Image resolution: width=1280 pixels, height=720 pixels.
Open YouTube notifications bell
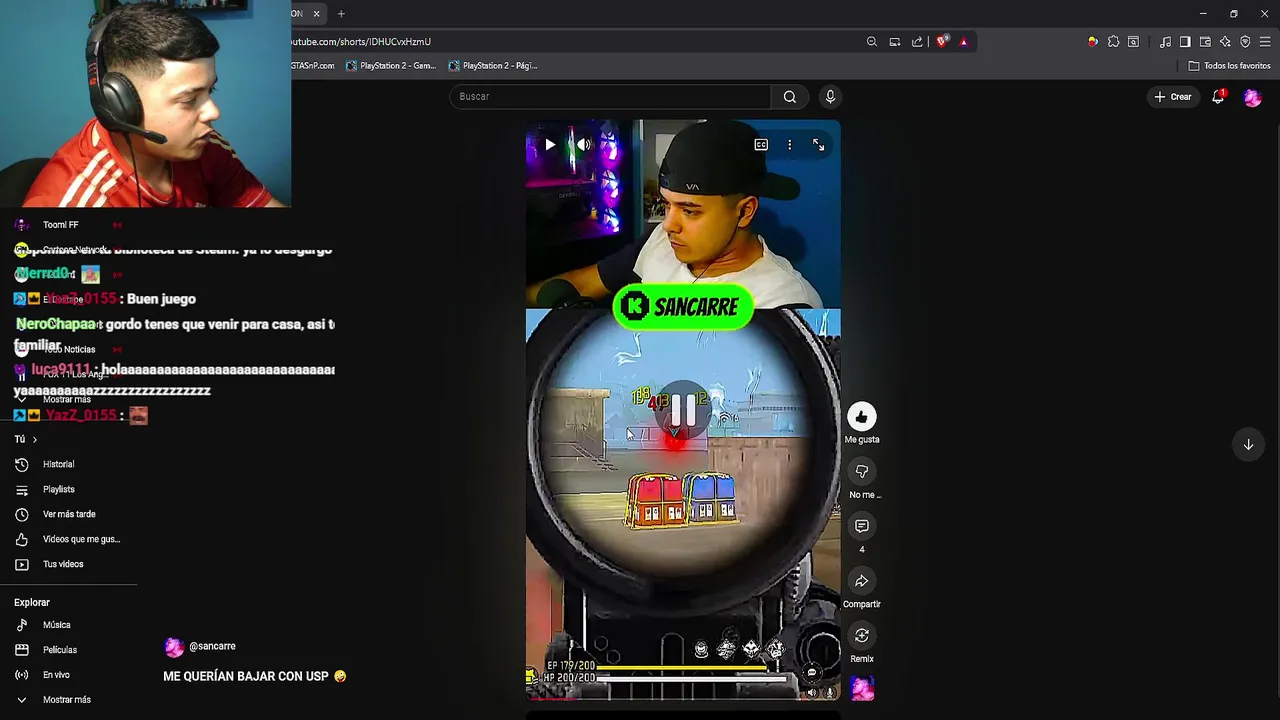pos(1218,97)
